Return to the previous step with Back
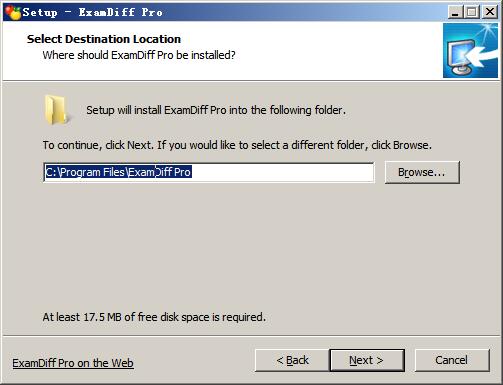 click(x=292, y=360)
